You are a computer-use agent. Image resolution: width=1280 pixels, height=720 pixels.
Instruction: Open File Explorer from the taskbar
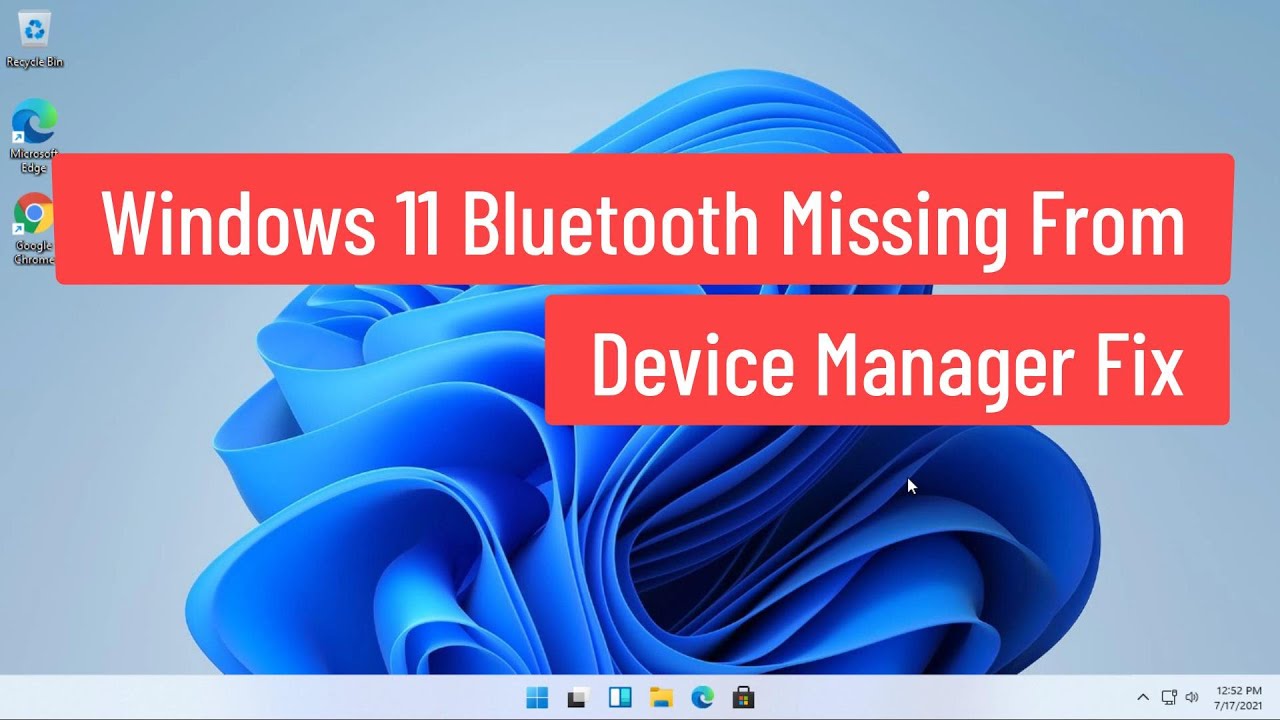(661, 698)
